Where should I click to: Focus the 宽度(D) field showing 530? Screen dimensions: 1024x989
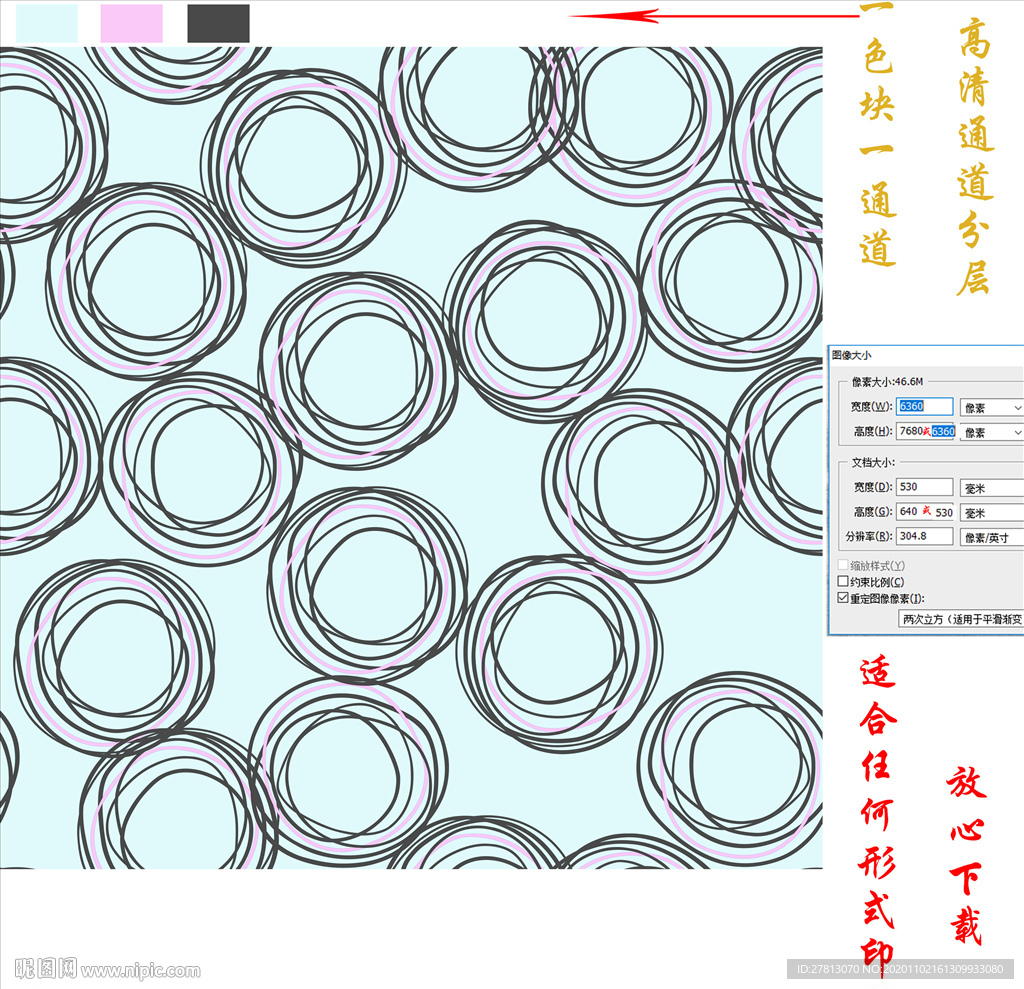click(924, 487)
